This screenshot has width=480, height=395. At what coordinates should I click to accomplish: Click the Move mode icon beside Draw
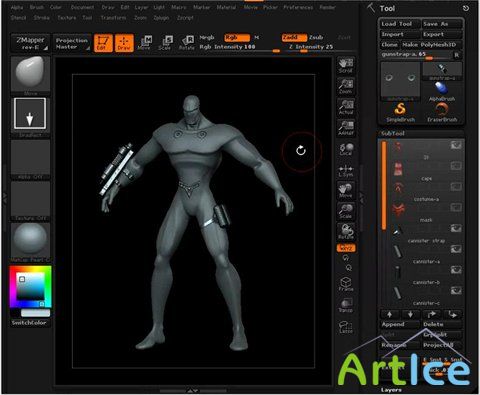click(x=144, y=43)
